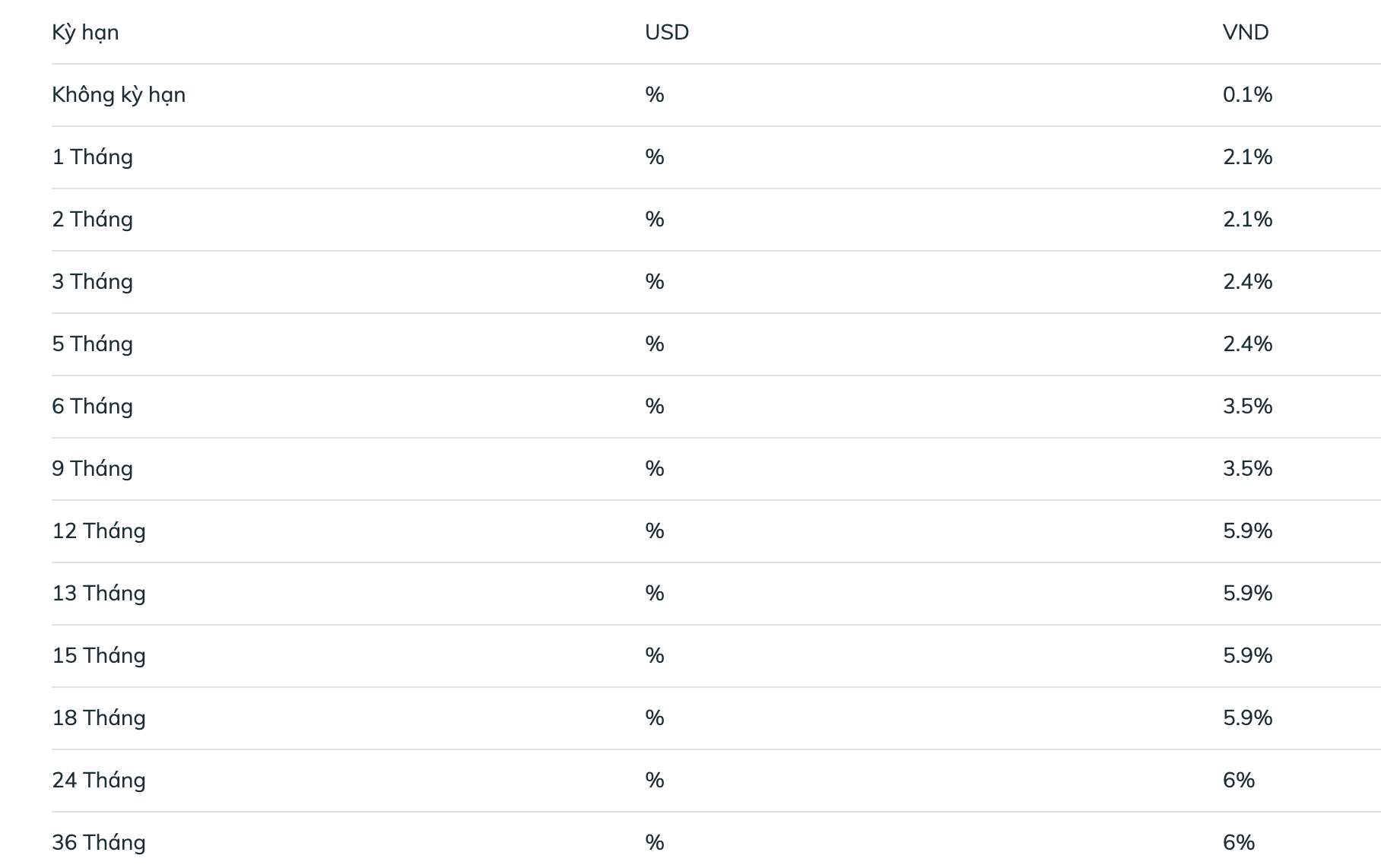Select the Kỳ hạn column header
The width and height of the screenshot is (1381, 868).
[x=85, y=33]
